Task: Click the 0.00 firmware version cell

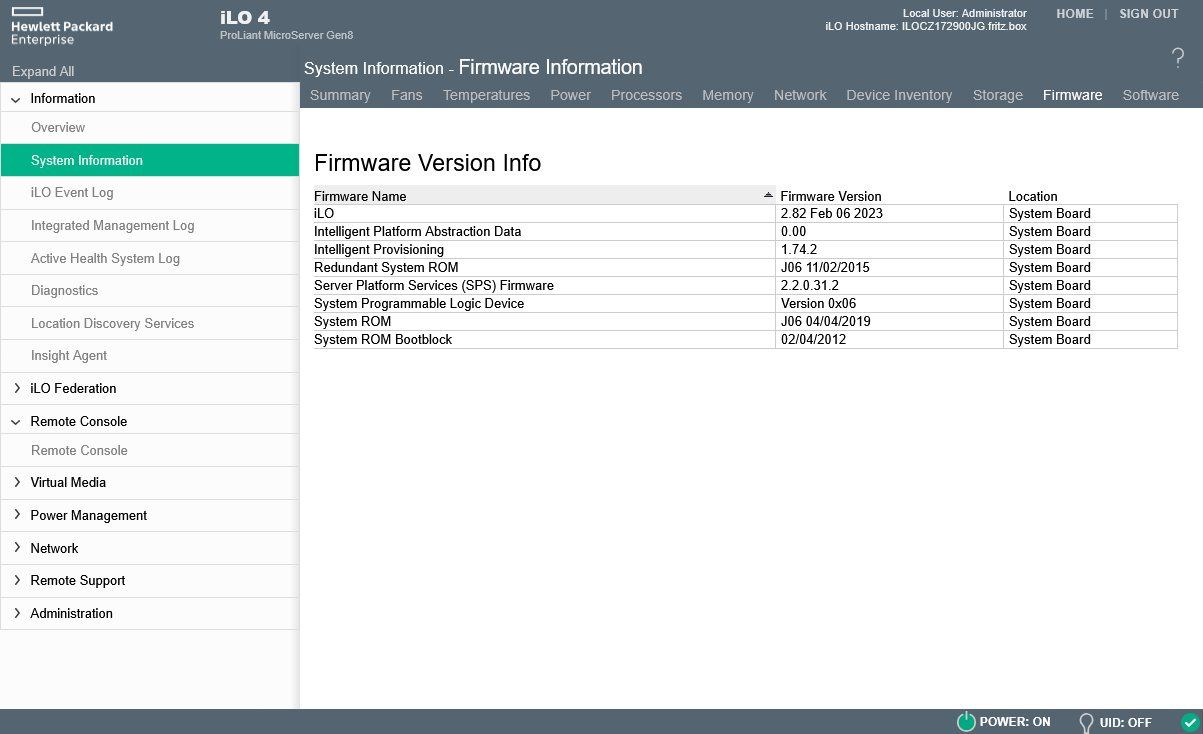Action: pyautogui.click(x=890, y=231)
